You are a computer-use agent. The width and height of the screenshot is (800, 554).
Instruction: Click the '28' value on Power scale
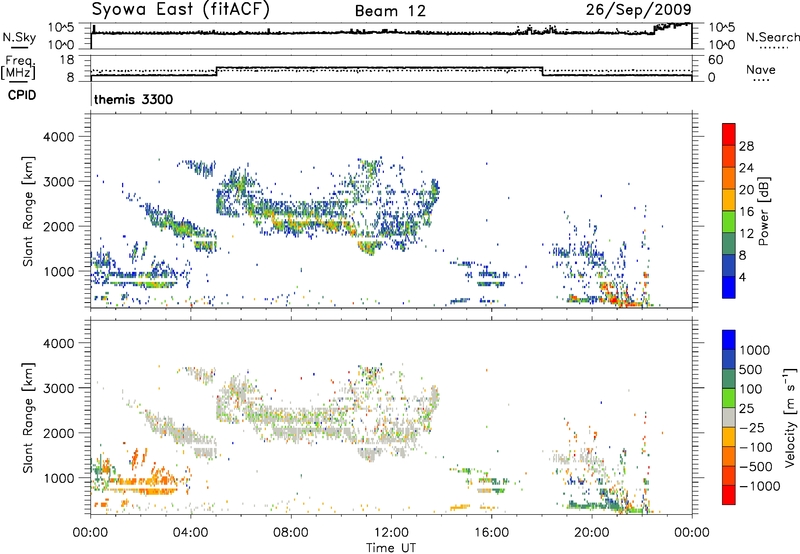pyautogui.click(x=746, y=146)
